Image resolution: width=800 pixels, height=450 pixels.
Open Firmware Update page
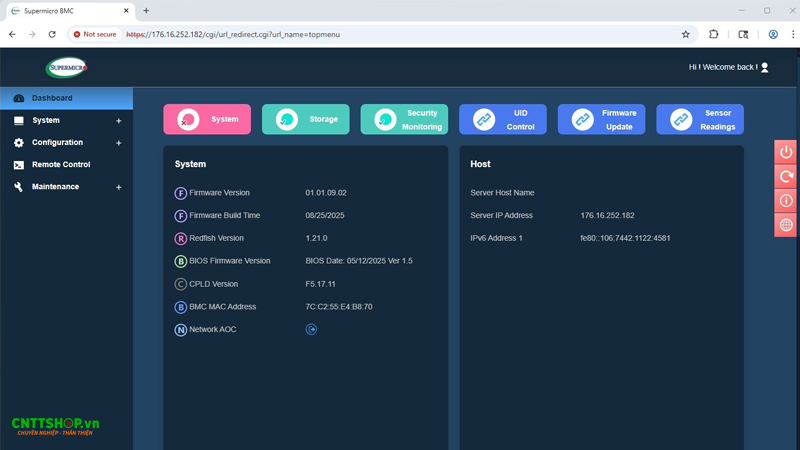click(x=601, y=119)
